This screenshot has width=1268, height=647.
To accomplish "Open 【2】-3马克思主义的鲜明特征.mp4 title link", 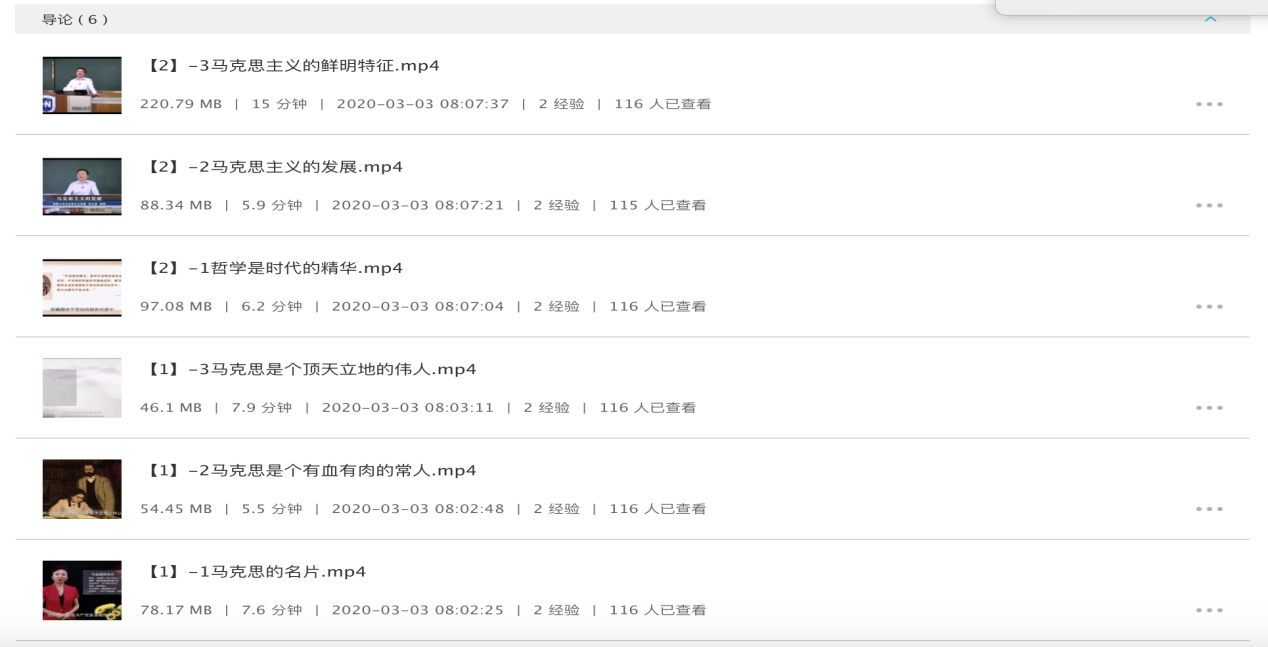I will click(293, 66).
